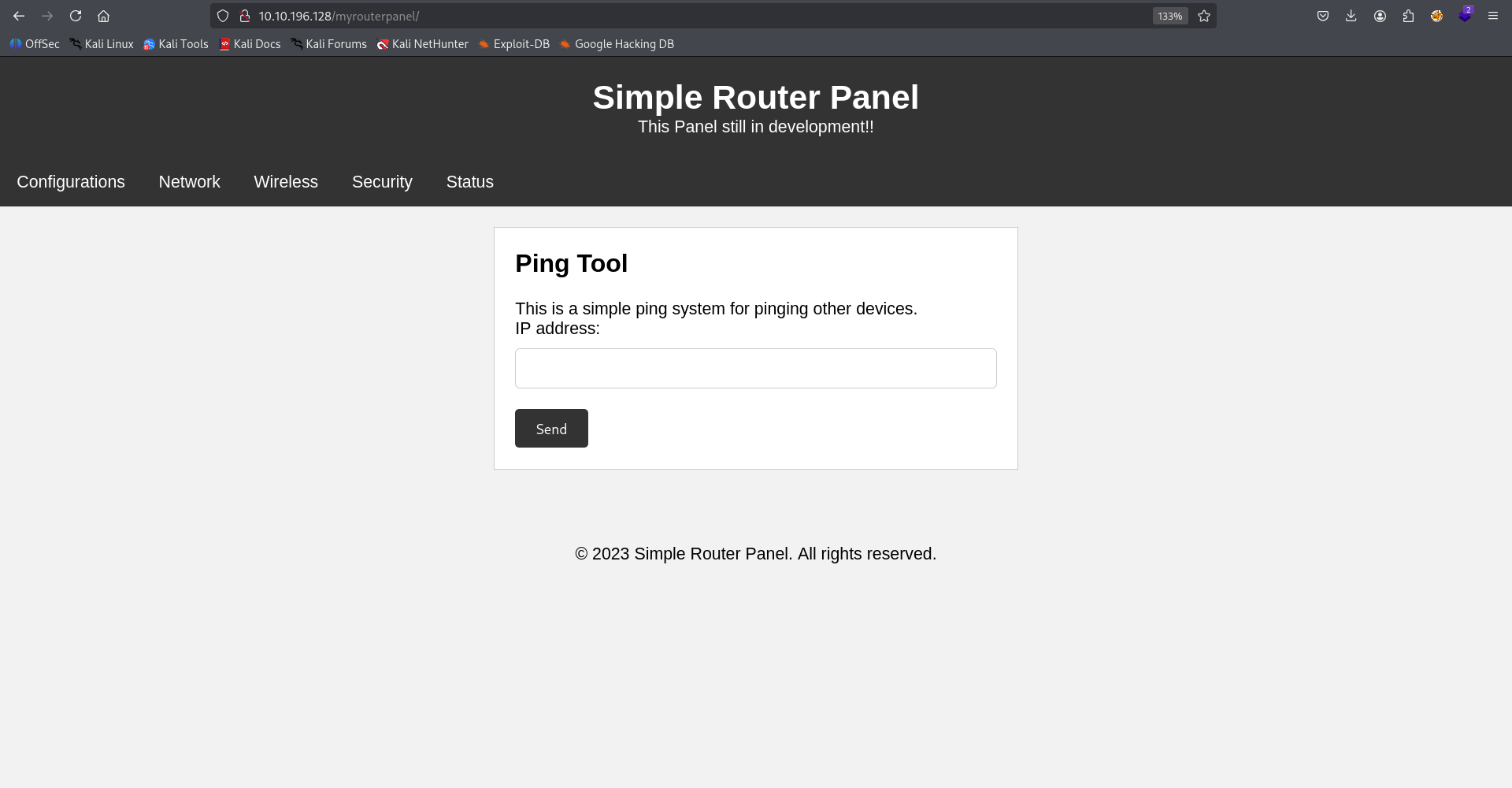The height and width of the screenshot is (788, 1512).
Task: Open the Downloads panel in the toolbar
Action: (x=1351, y=16)
